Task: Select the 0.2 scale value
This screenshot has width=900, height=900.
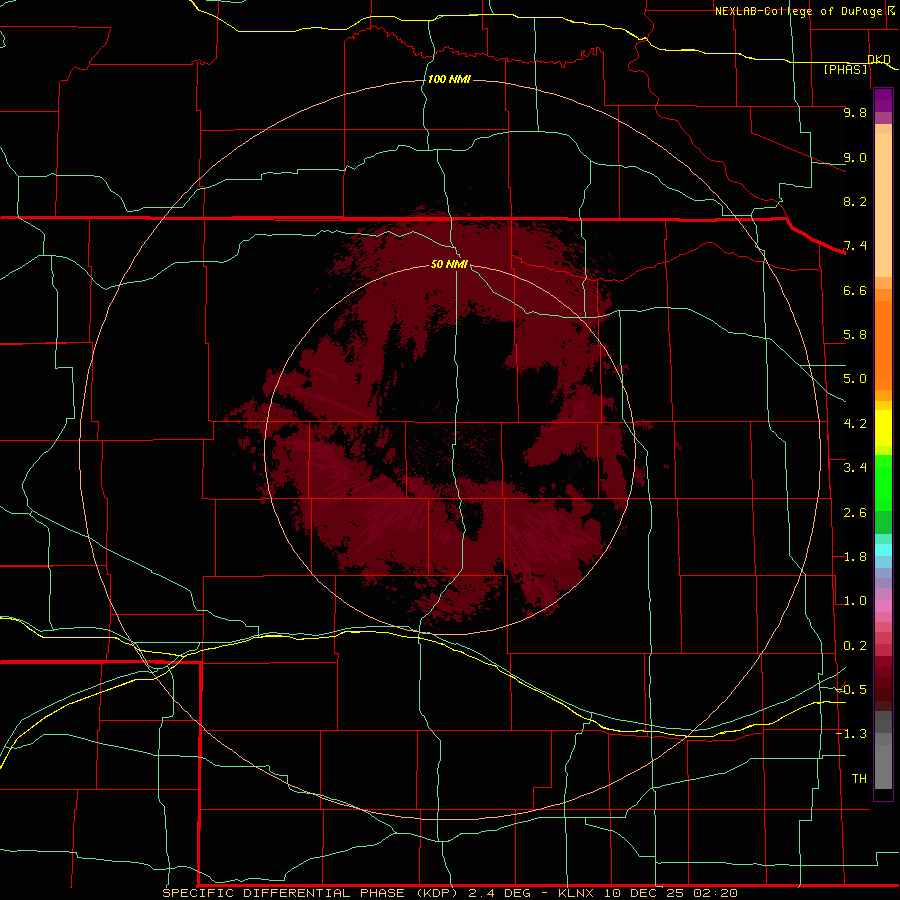Action: point(855,646)
